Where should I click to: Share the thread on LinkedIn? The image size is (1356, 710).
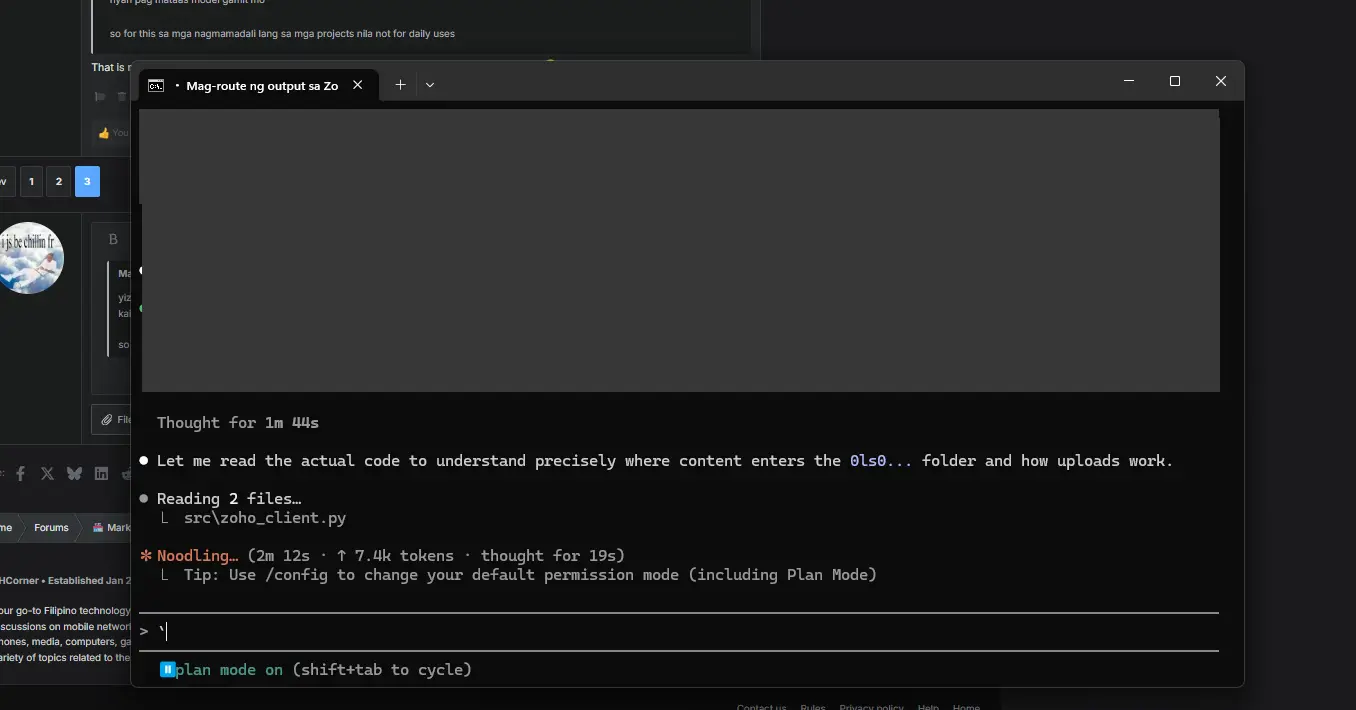[101, 474]
